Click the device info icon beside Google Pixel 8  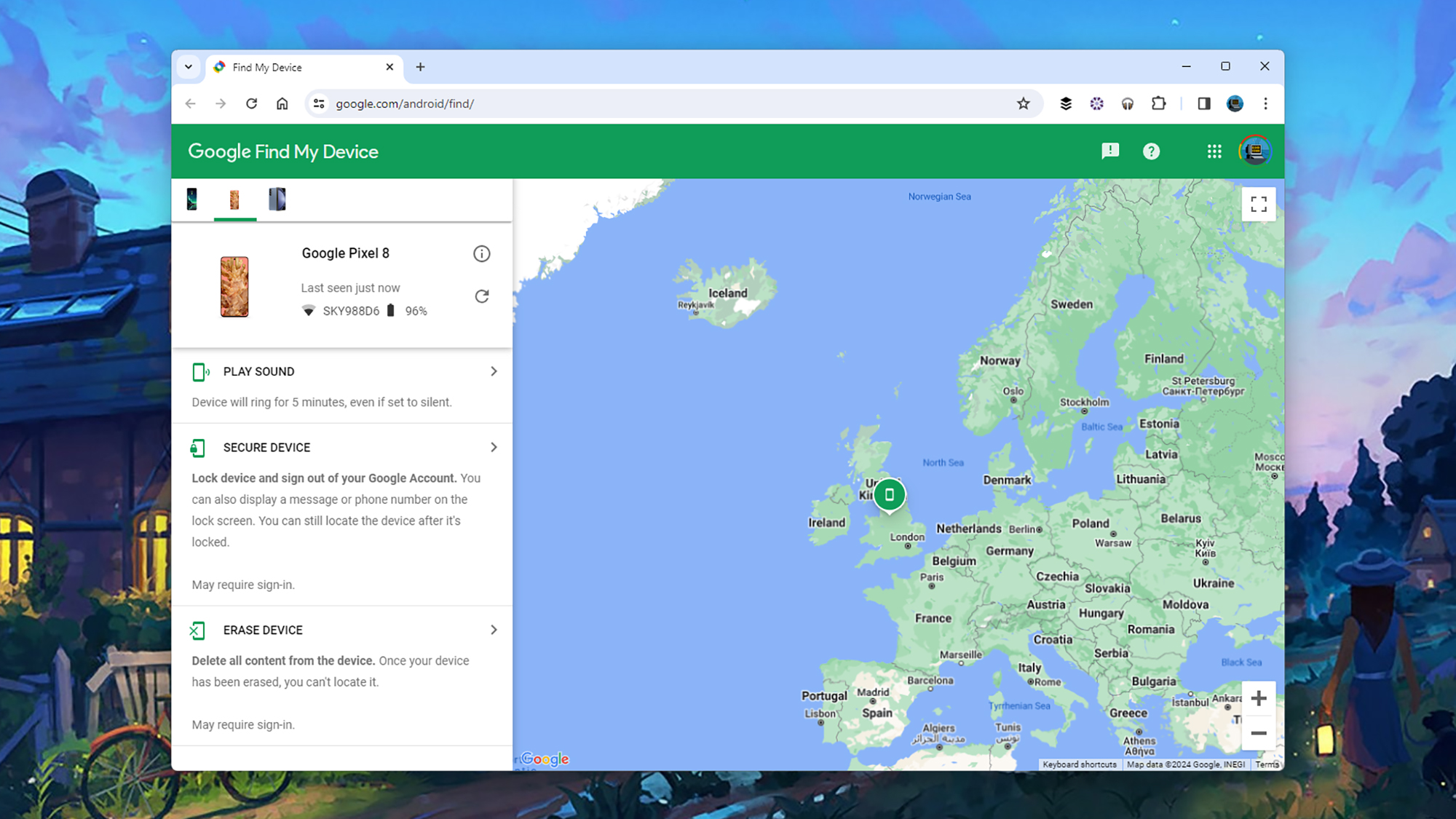pos(481,253)
